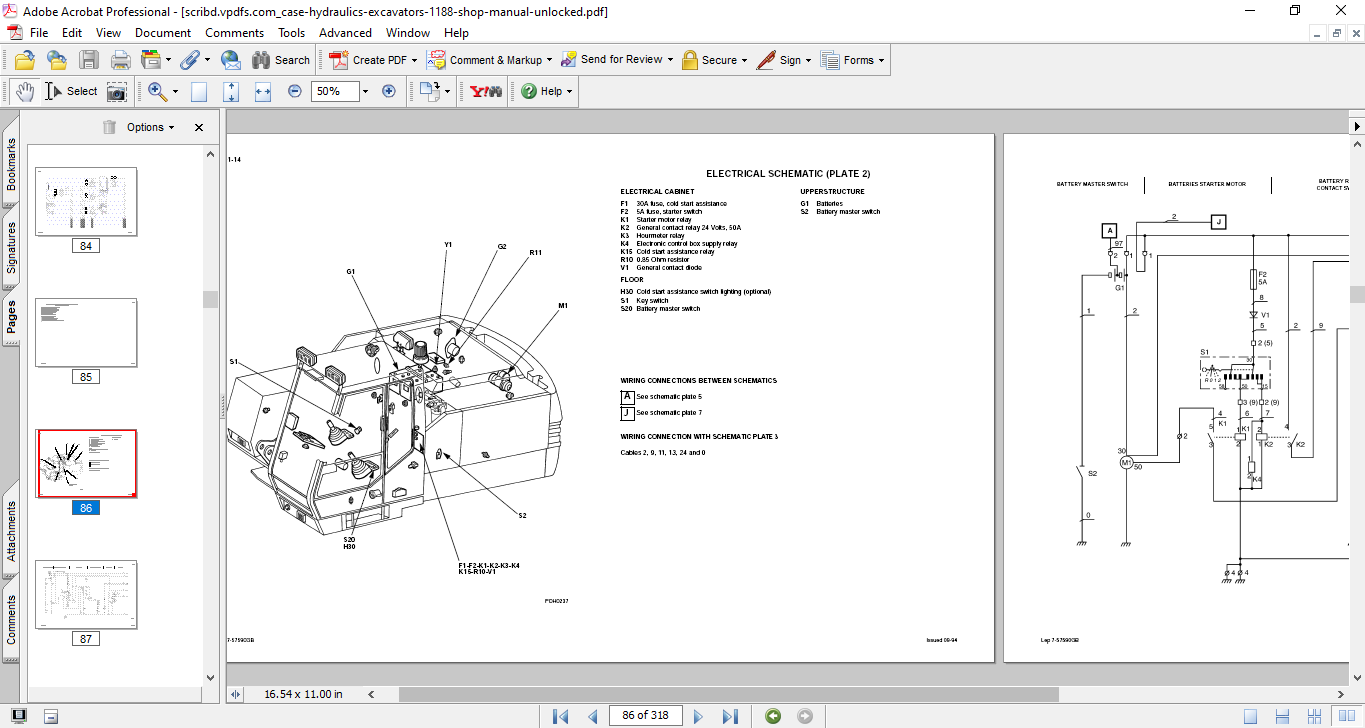Click the Fit Width icon

click(263, 91)
